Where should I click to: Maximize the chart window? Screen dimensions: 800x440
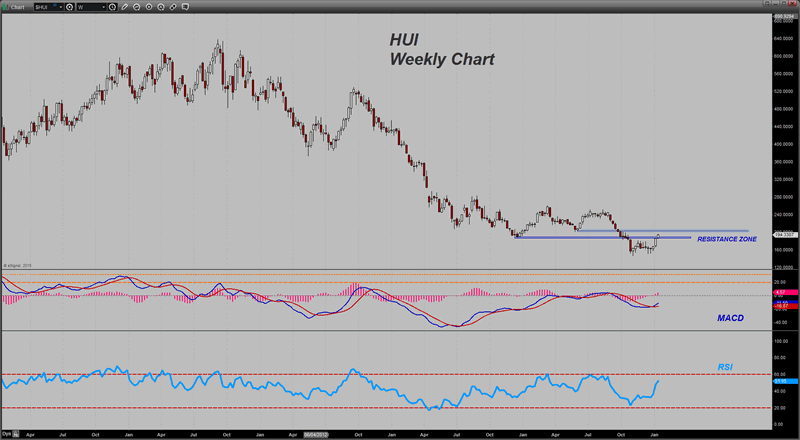pos(784,3)
